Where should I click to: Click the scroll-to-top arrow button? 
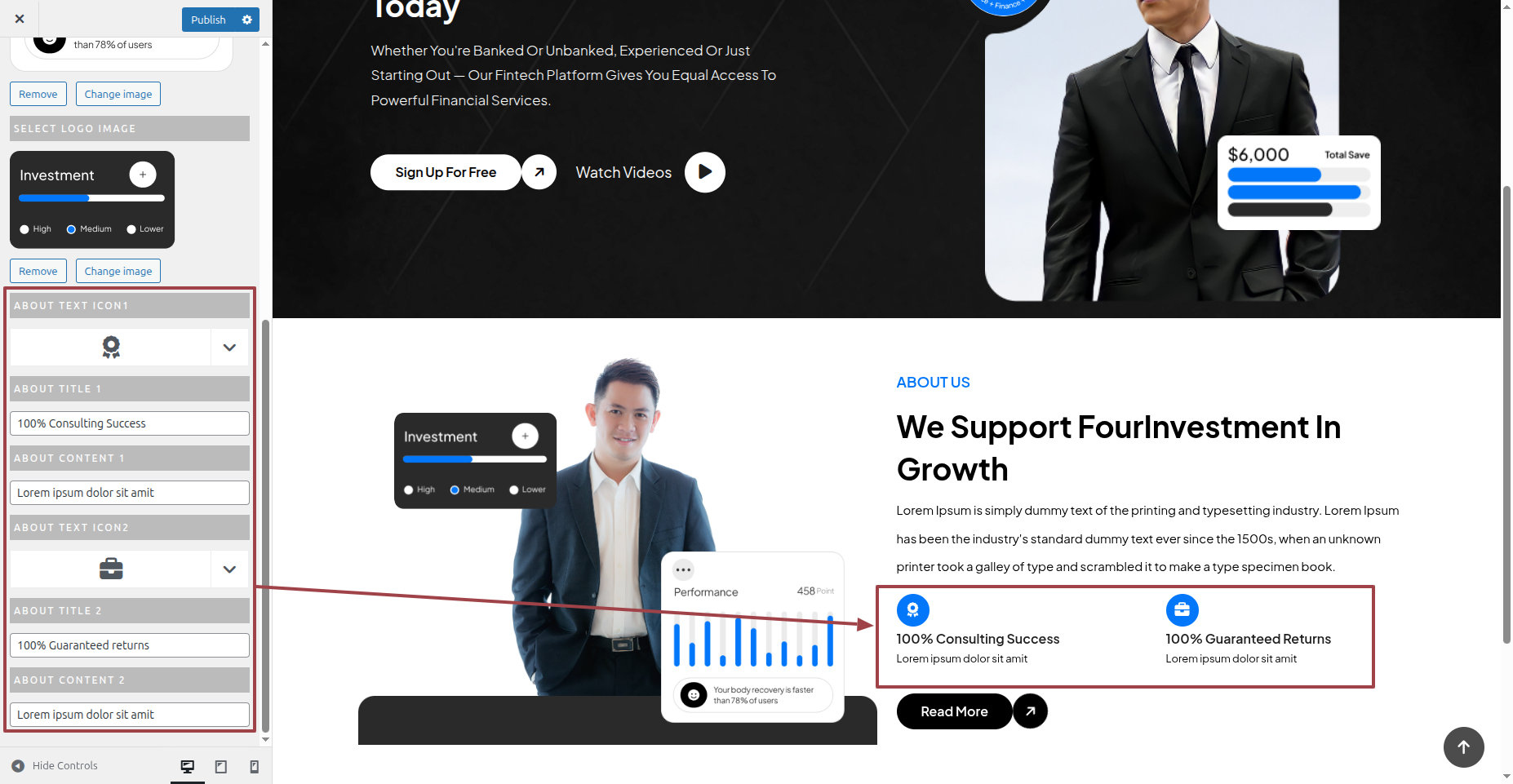(x=1463, y=746)
